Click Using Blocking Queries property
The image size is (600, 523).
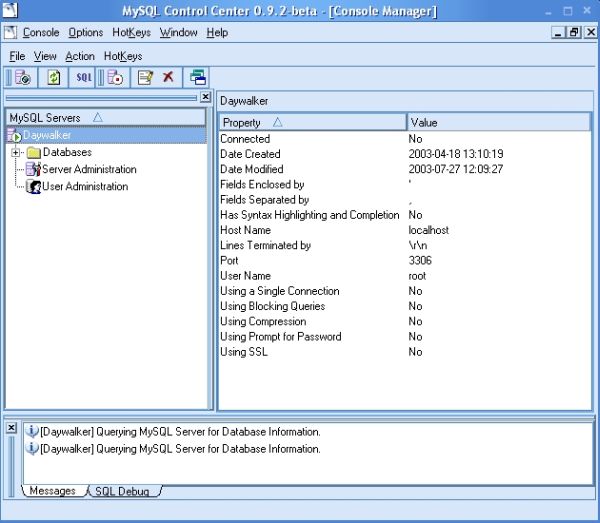click(x=272, y=306)
